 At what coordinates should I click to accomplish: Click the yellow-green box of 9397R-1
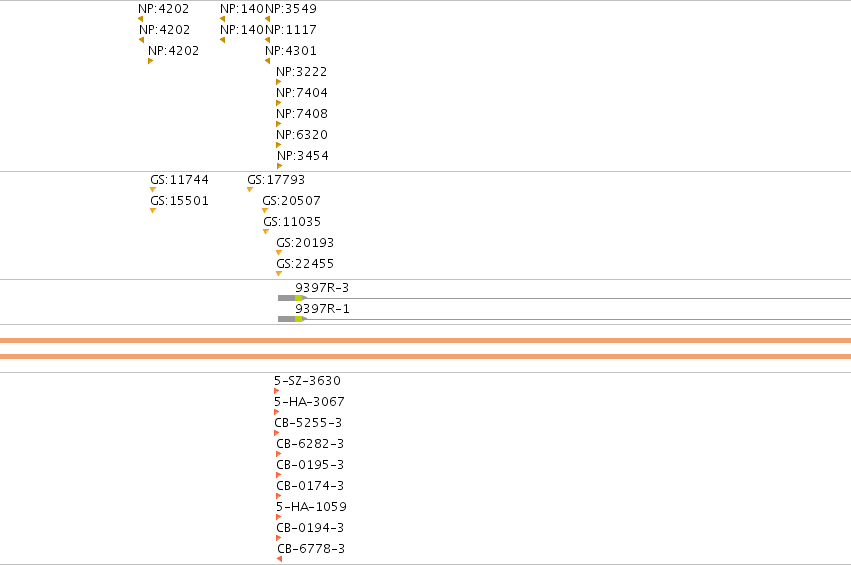pos(299,319)
